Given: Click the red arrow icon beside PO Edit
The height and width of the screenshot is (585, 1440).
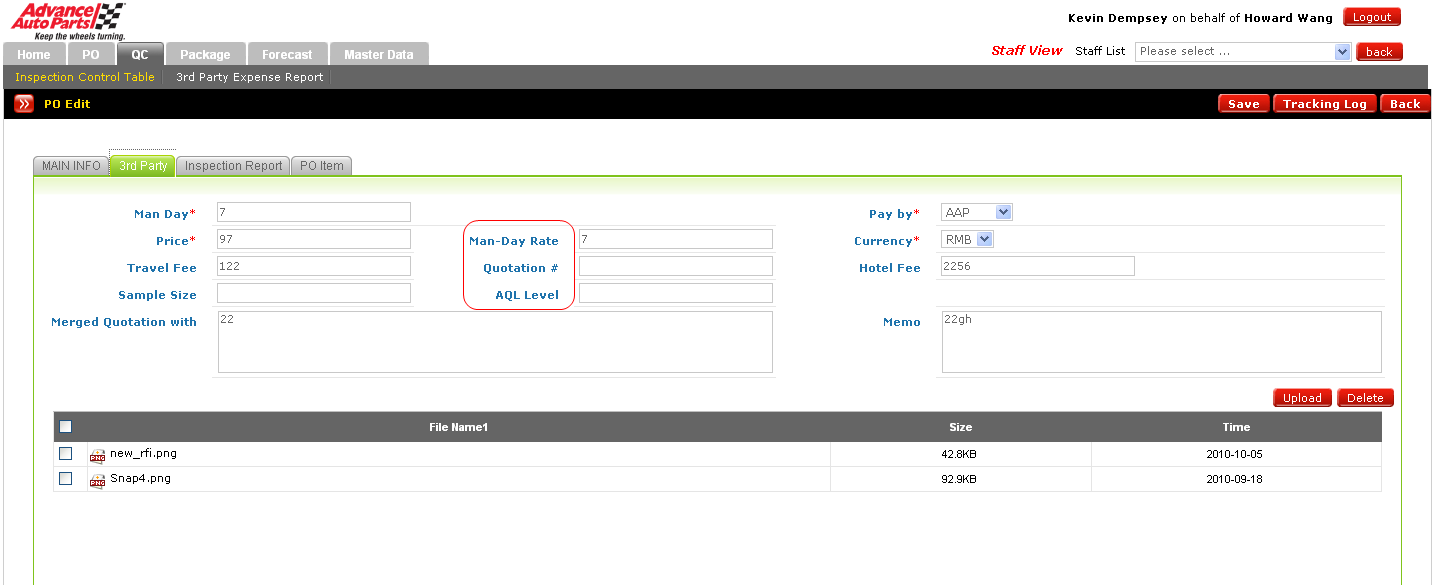Looking at the screenshot, I should pyautogui.click(x=24, y=104).
